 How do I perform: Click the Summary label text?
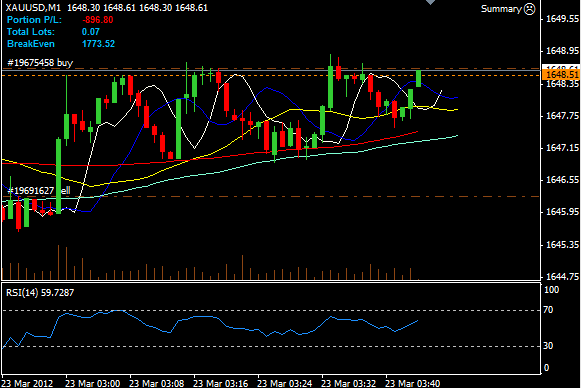click(501, 9)
